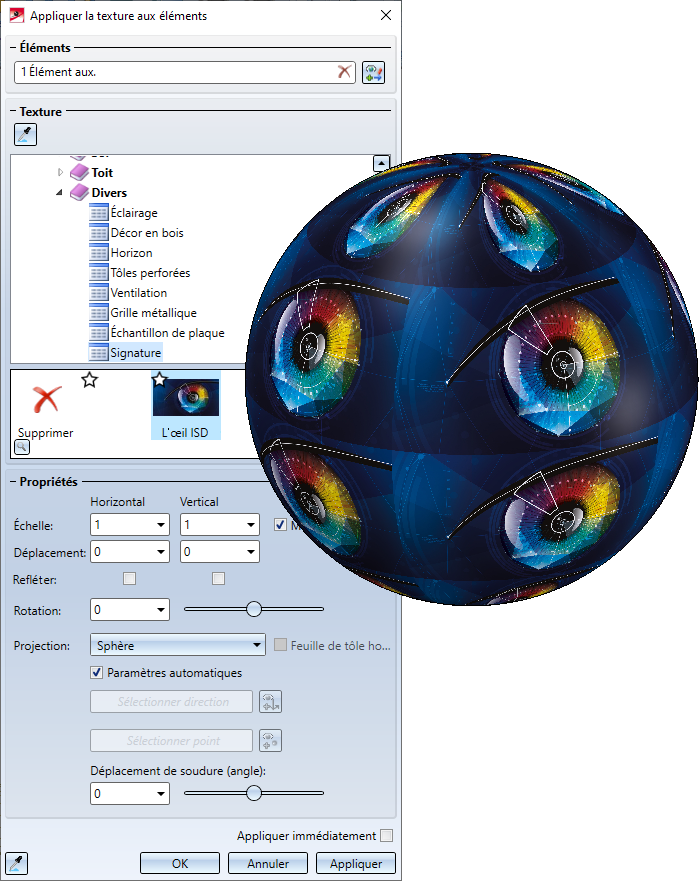The width and height of the screenshot is (699, 881).
Task: Clear the selected element with red X
Action: tap(344, 71)
